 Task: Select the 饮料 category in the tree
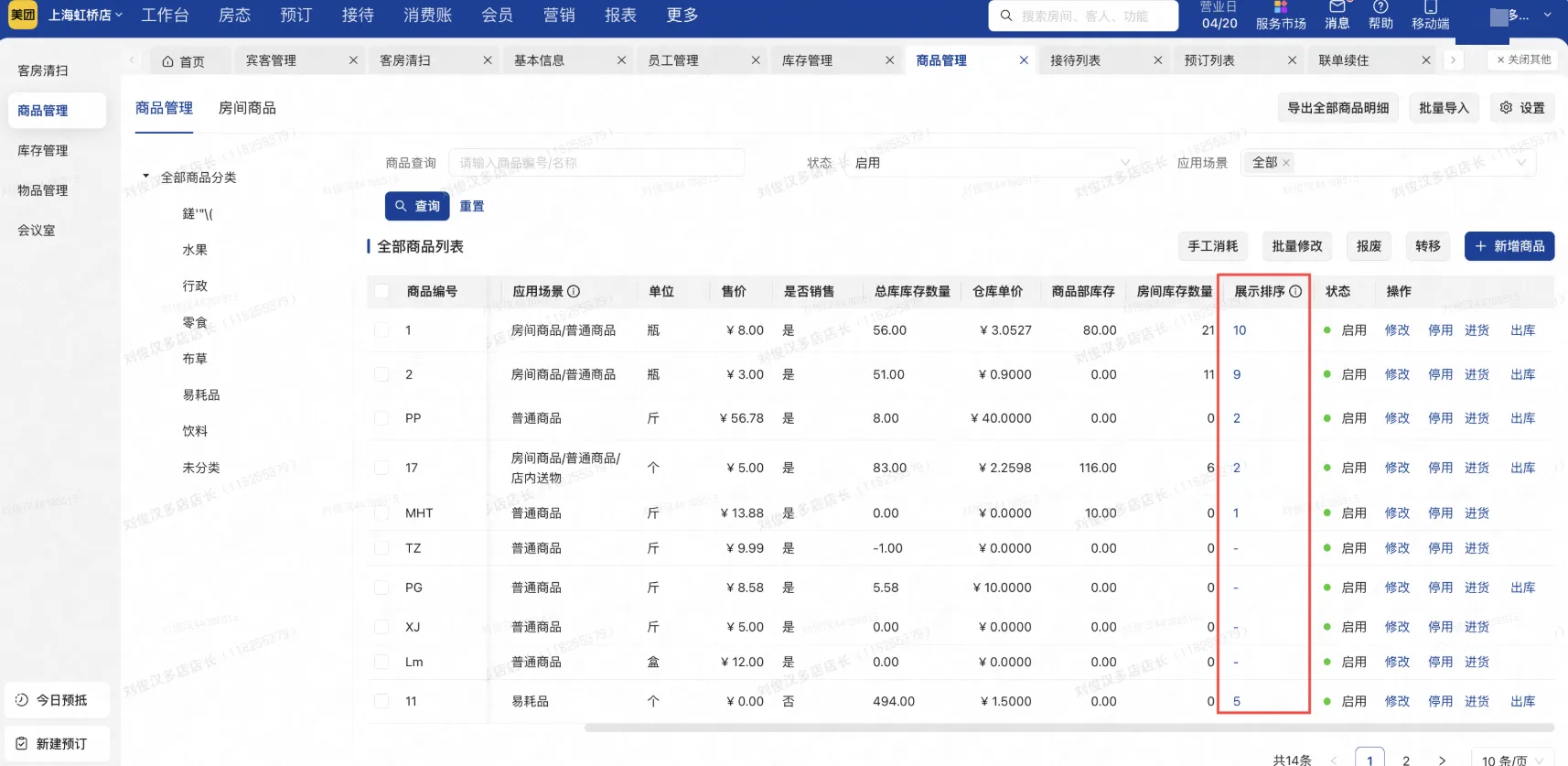[195, 431]
